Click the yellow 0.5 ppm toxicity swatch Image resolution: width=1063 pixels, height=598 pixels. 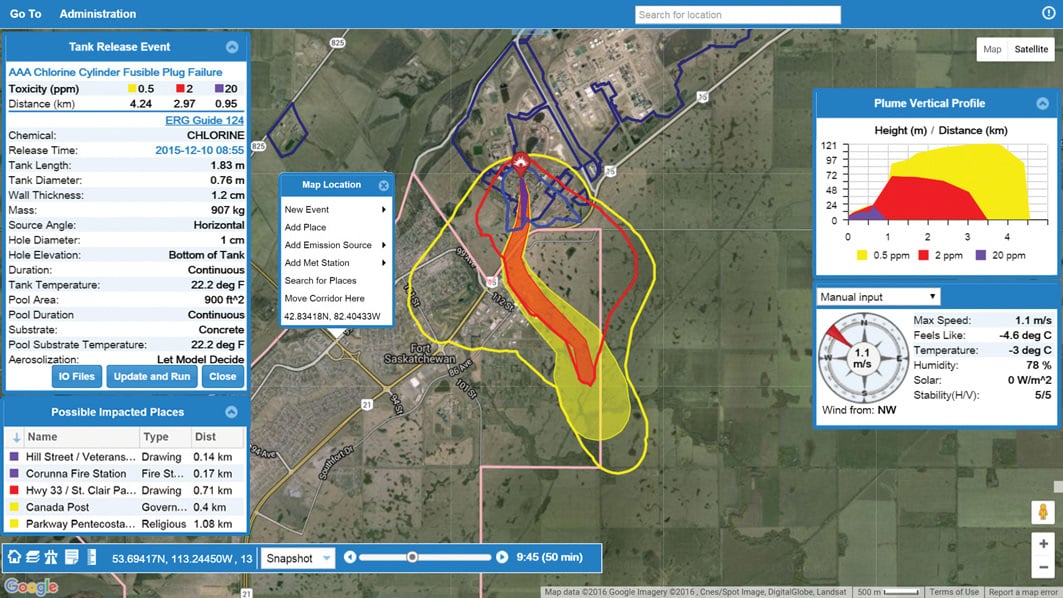[132, 89]
